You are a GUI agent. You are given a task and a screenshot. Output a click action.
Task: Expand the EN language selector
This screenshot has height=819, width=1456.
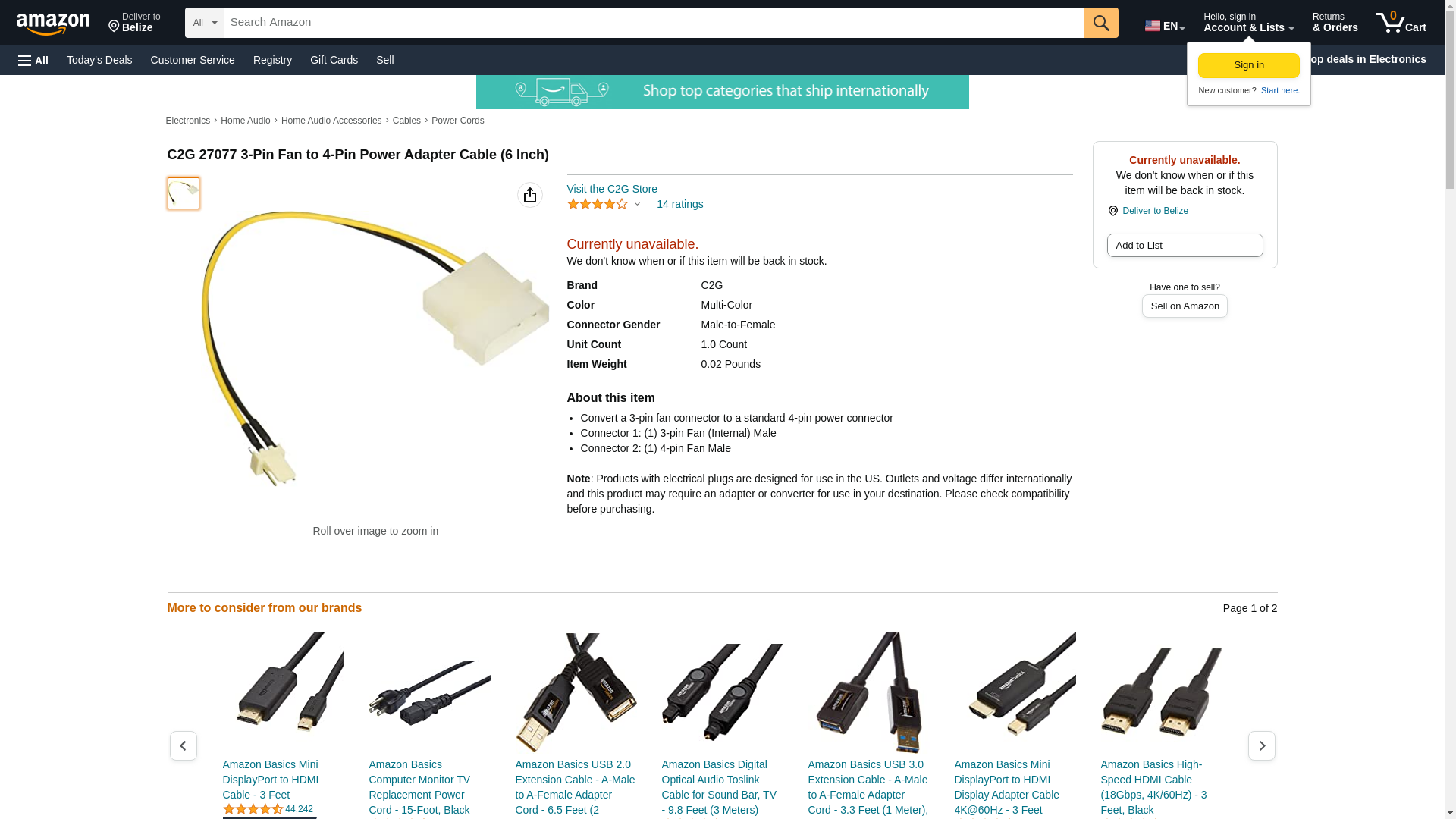tap(1165, 26)
